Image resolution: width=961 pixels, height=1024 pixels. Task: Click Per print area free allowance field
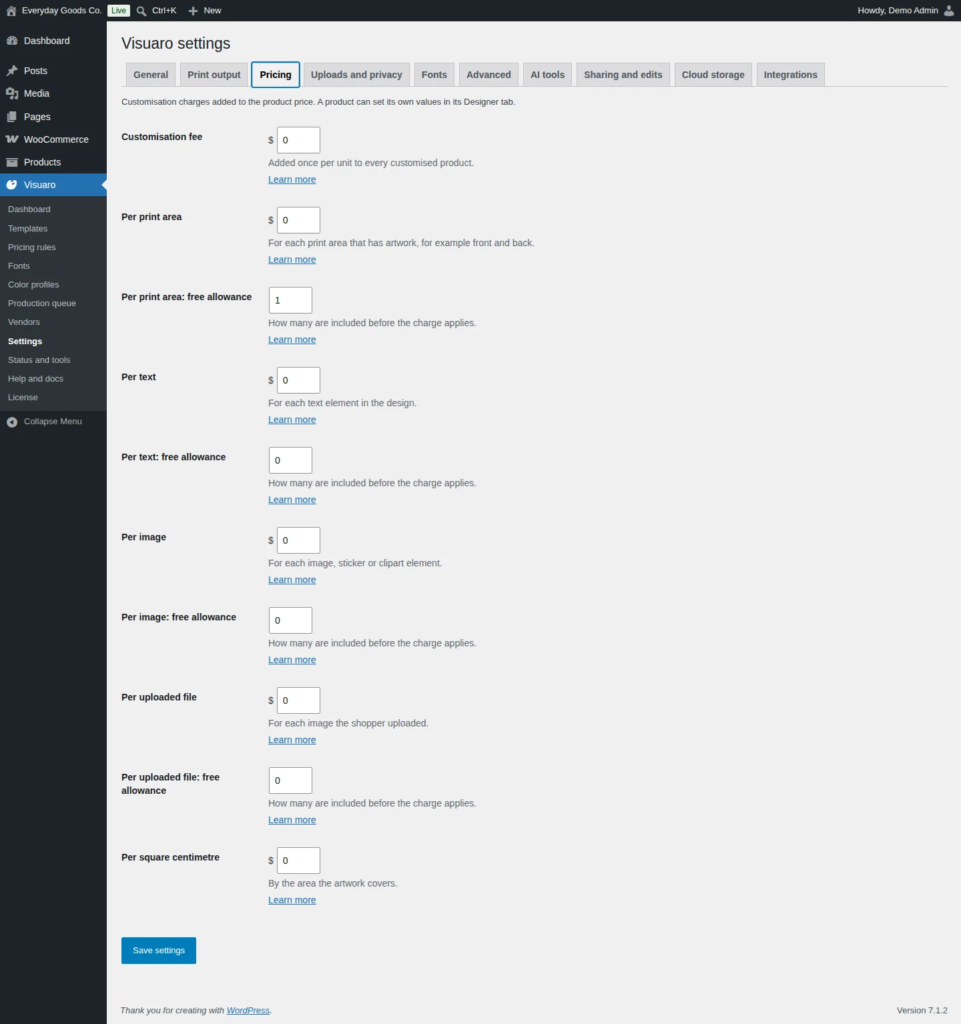(x=291, y=300)
